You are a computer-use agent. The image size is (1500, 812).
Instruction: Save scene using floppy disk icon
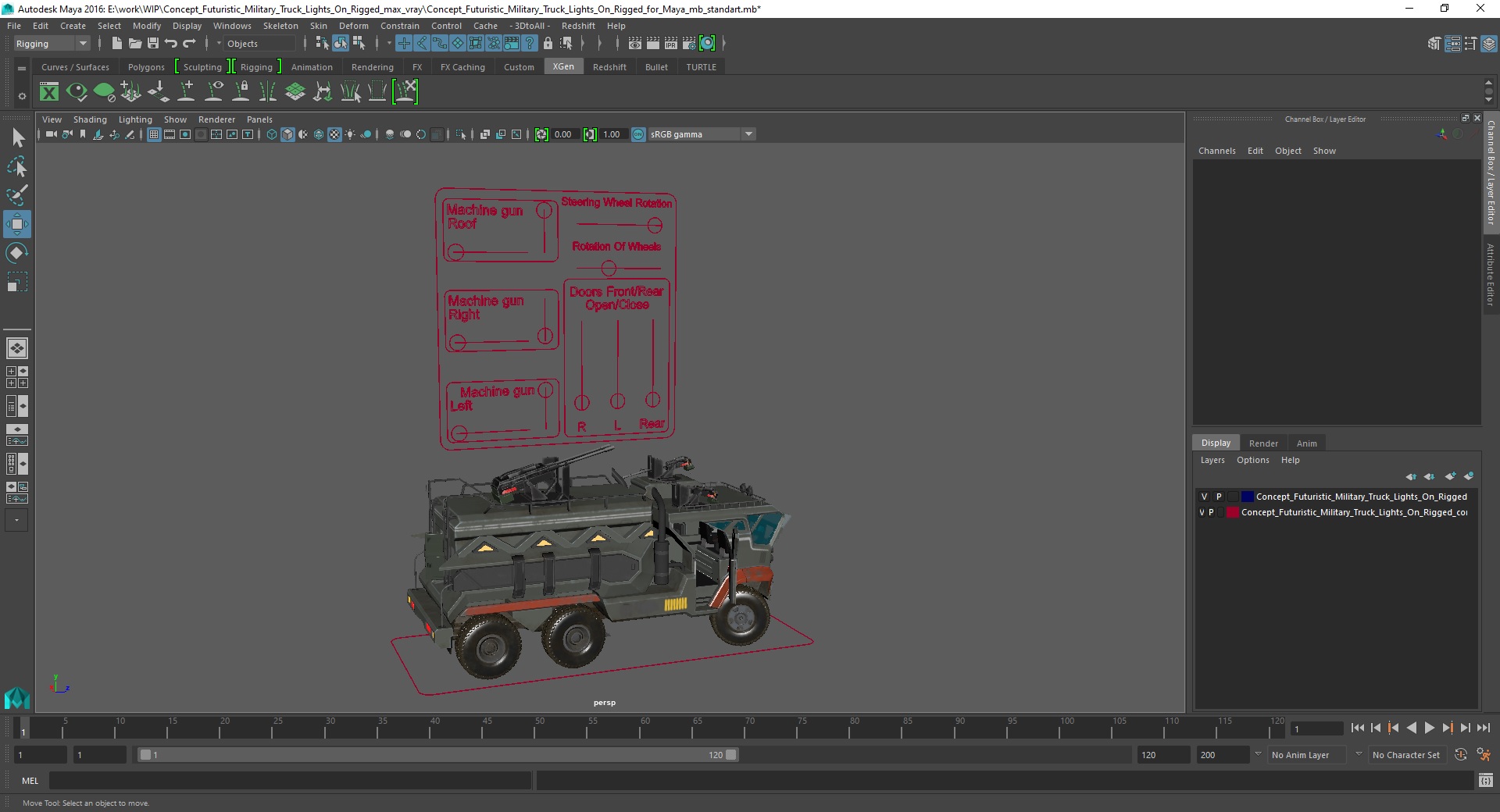pos(153,44)
